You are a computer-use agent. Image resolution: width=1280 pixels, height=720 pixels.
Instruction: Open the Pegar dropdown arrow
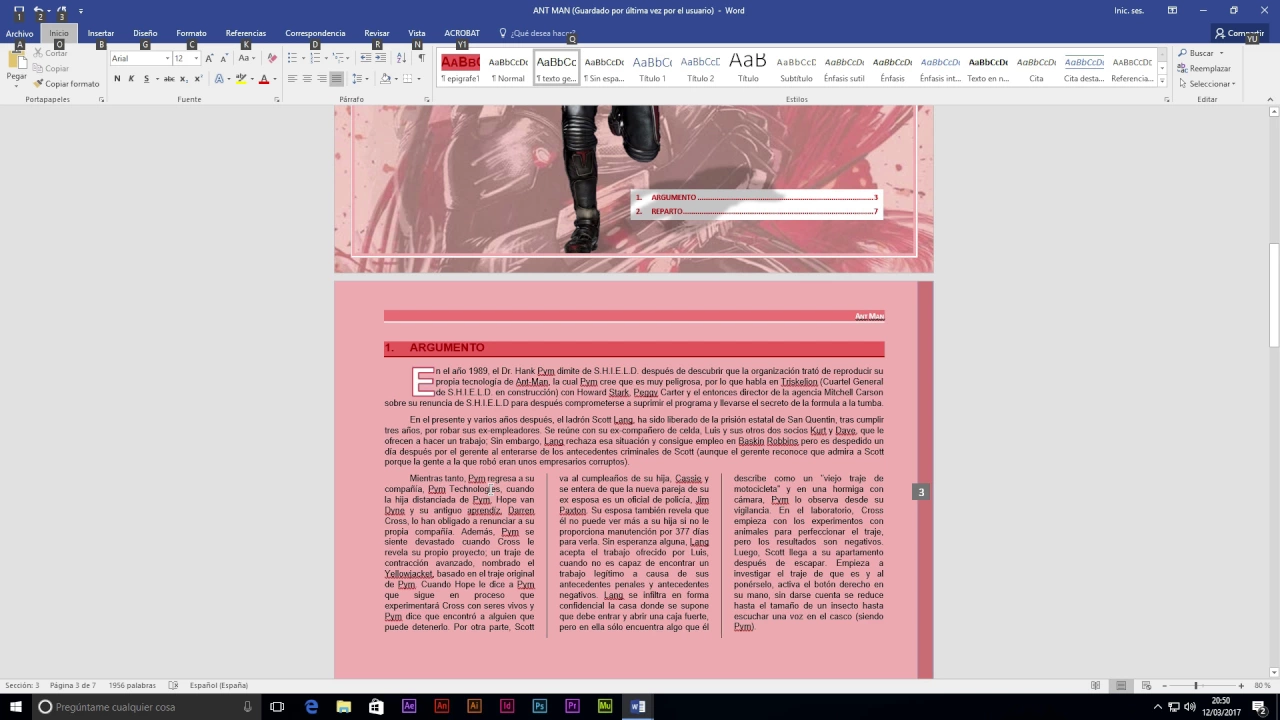tap(16, 85)
